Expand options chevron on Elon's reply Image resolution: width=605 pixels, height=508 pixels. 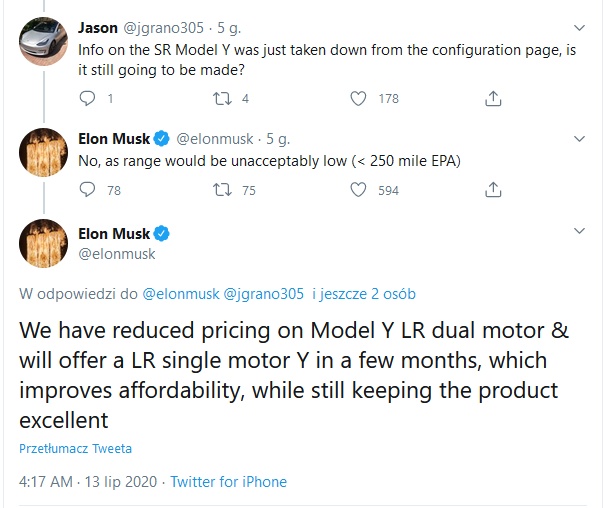[579, 139]
